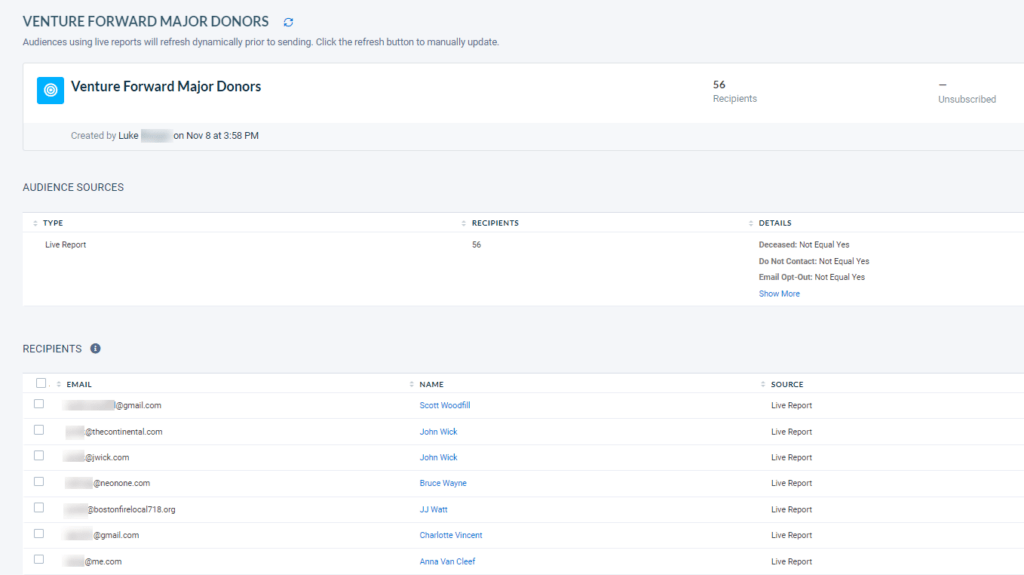Check the Bruce Wayne row checkbox
The height and width of the screenshot is (575, 1024).
tap(39, 482)
